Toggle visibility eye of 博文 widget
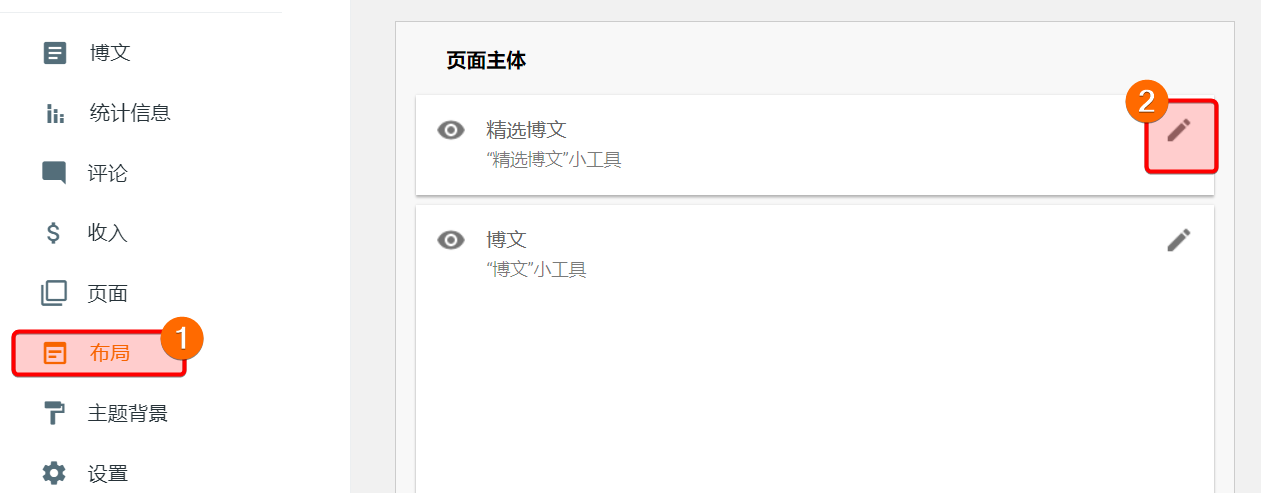 452,240
